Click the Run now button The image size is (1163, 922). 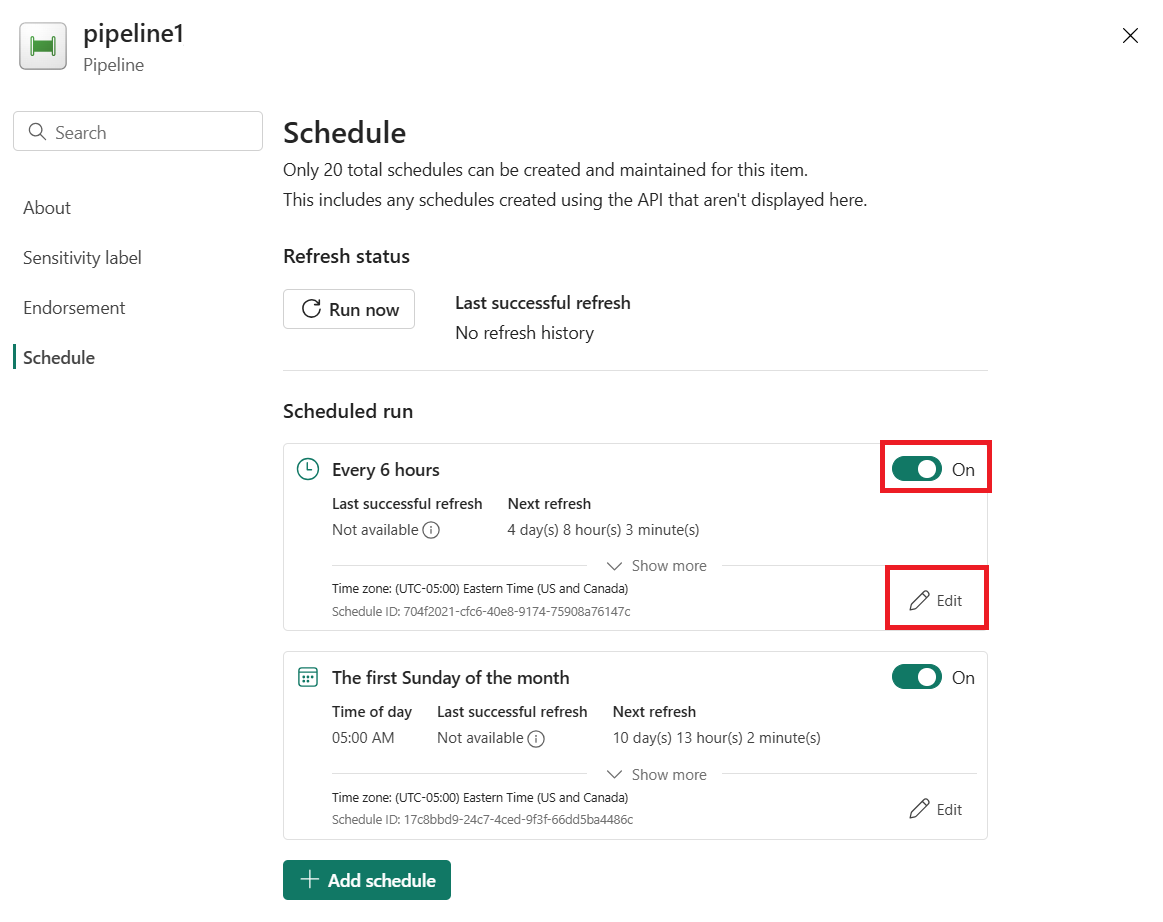pos(349,309)
